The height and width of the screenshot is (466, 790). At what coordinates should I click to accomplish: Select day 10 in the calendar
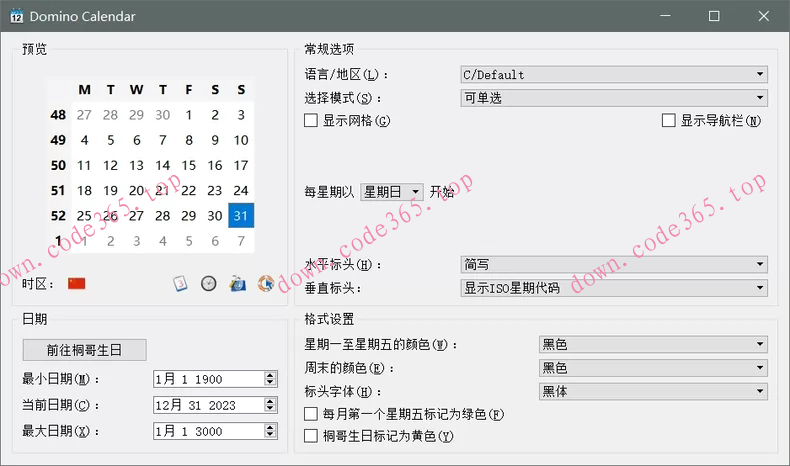coord(241,140)
